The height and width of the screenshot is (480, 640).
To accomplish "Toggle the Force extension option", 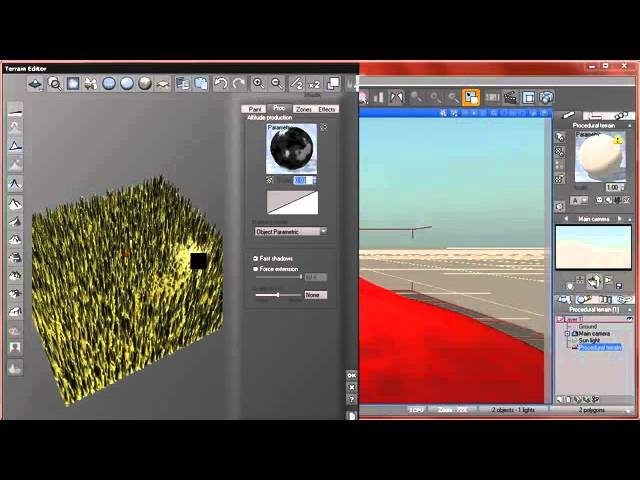I will point(256,269).
